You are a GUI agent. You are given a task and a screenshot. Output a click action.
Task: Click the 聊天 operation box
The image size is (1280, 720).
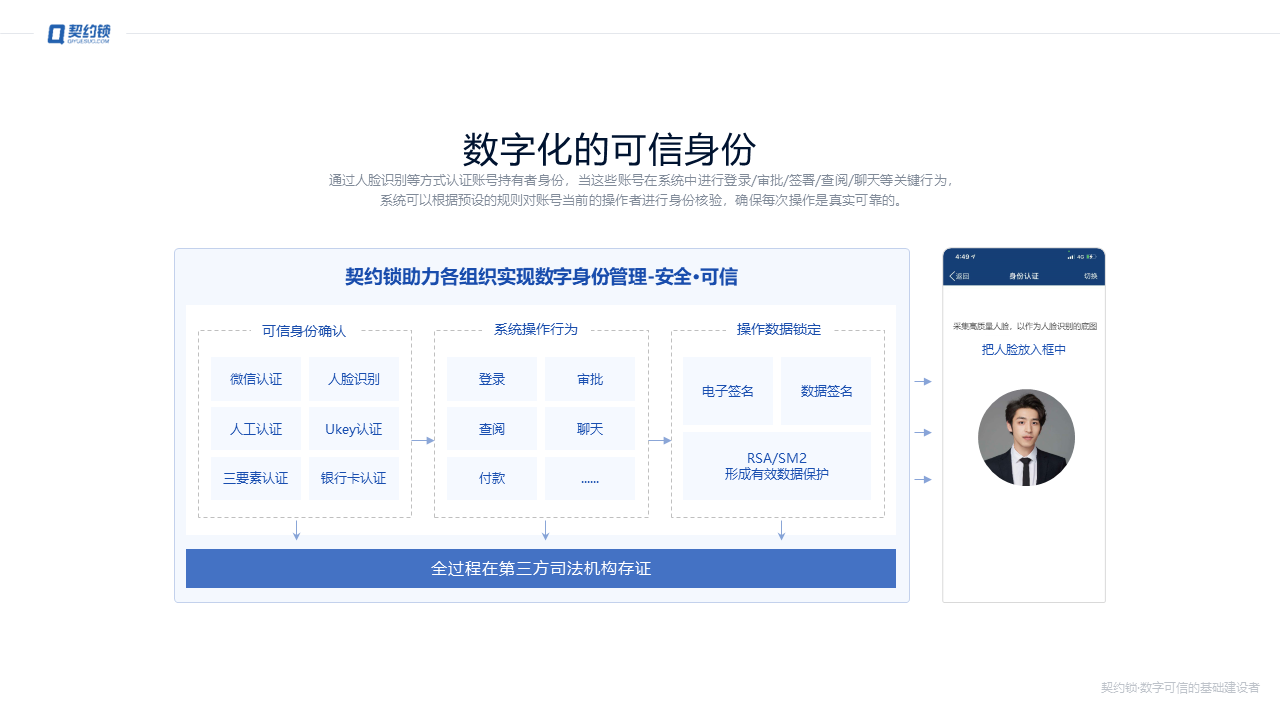pyautogui.click(x=590, y=429)
